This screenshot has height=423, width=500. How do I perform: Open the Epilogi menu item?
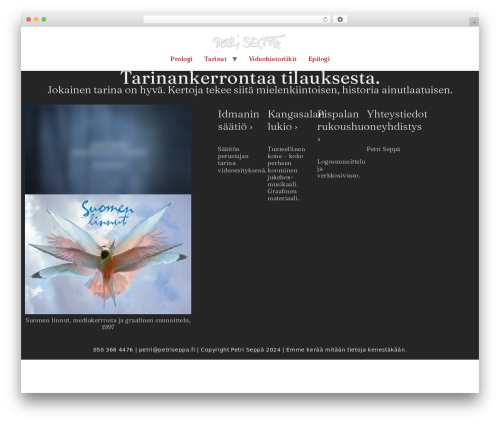(x=319, y=59)
